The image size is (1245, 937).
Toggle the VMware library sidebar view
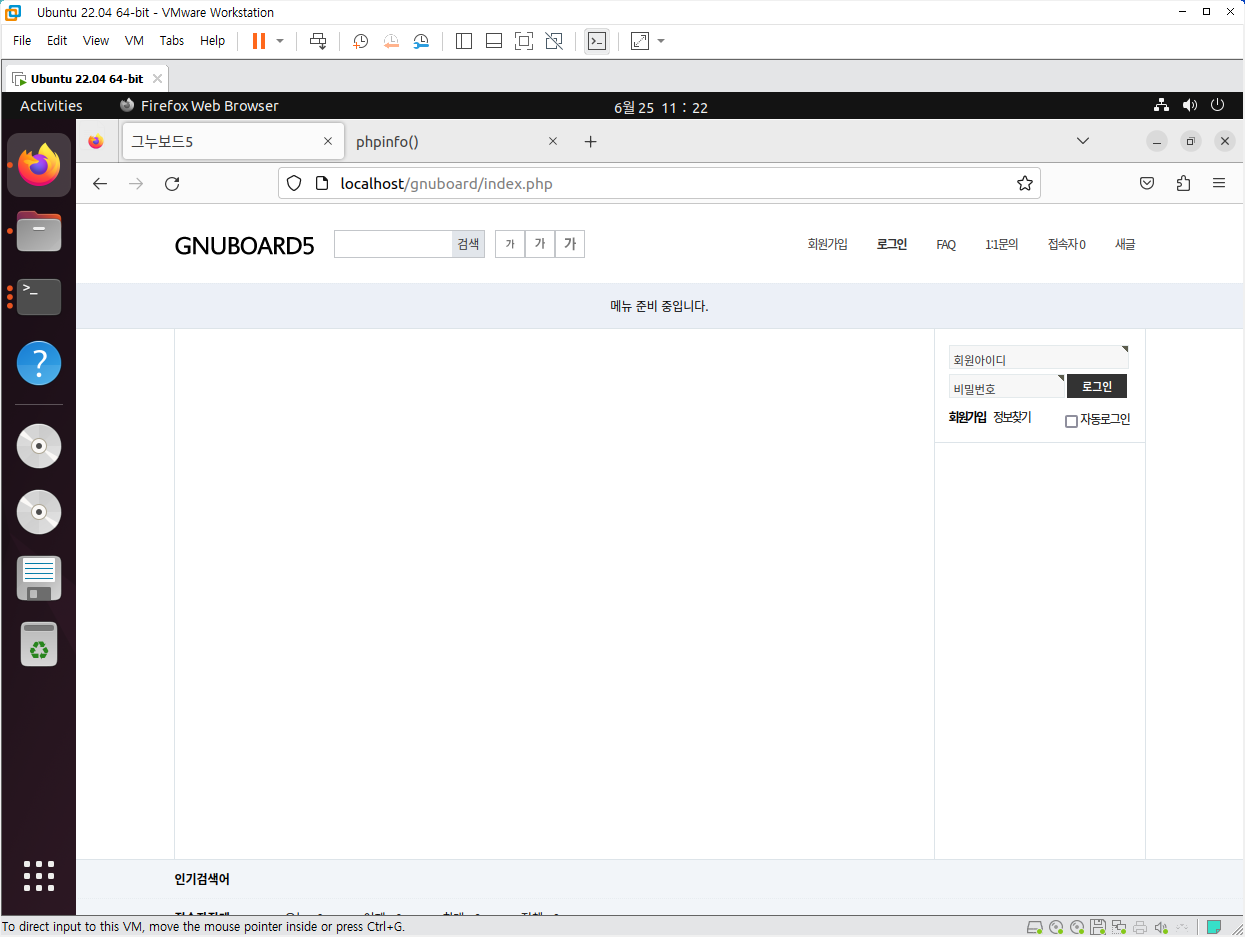click(x=464, y=41)
